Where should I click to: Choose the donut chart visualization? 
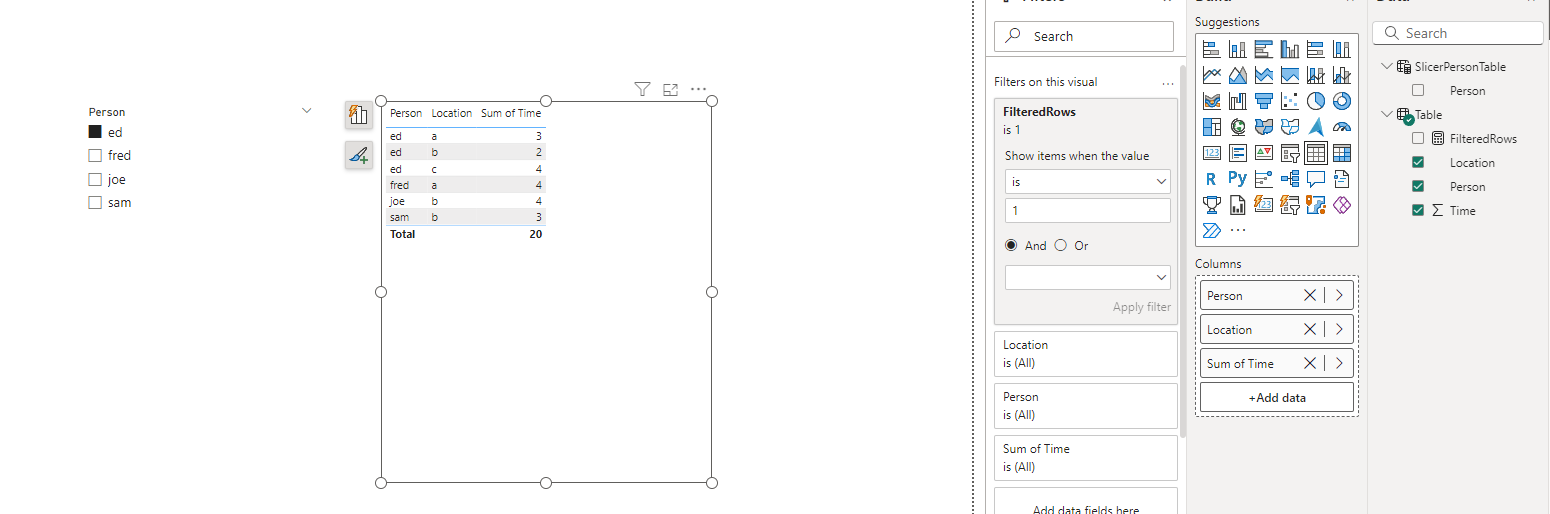click(1342, 100)
